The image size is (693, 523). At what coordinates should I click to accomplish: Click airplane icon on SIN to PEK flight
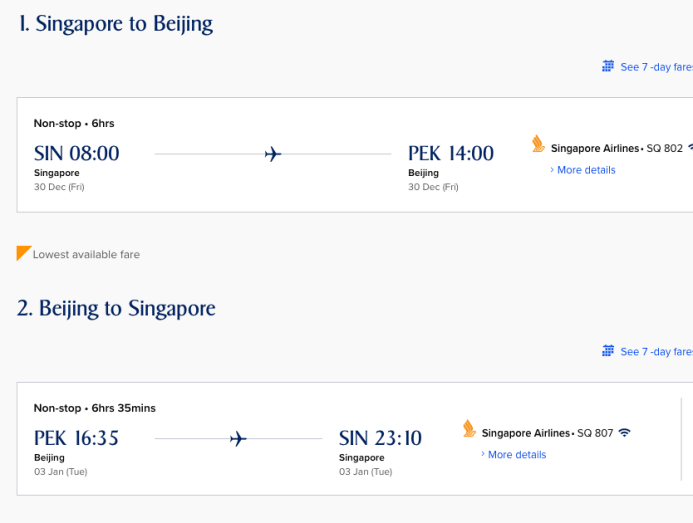tap(273, 154)
